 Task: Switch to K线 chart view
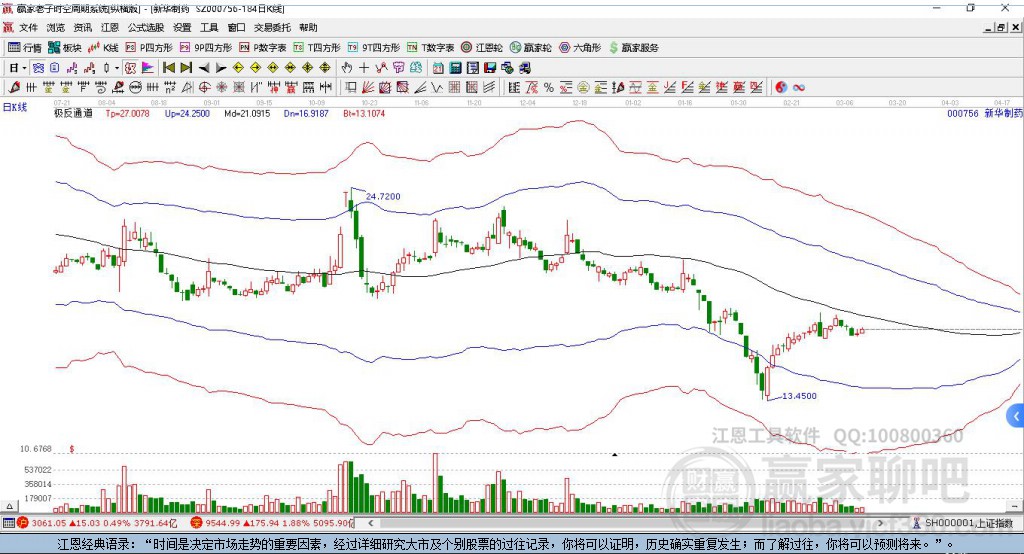103,48
